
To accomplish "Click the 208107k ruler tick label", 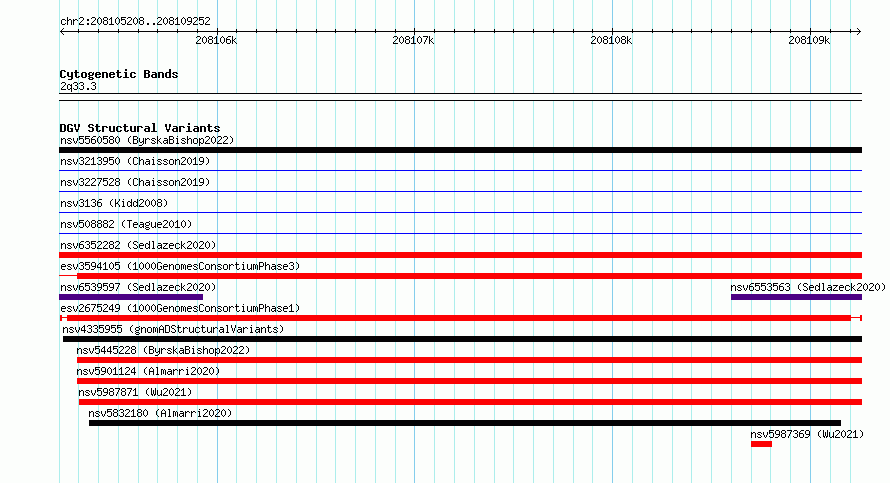I will tap(413, 40).
